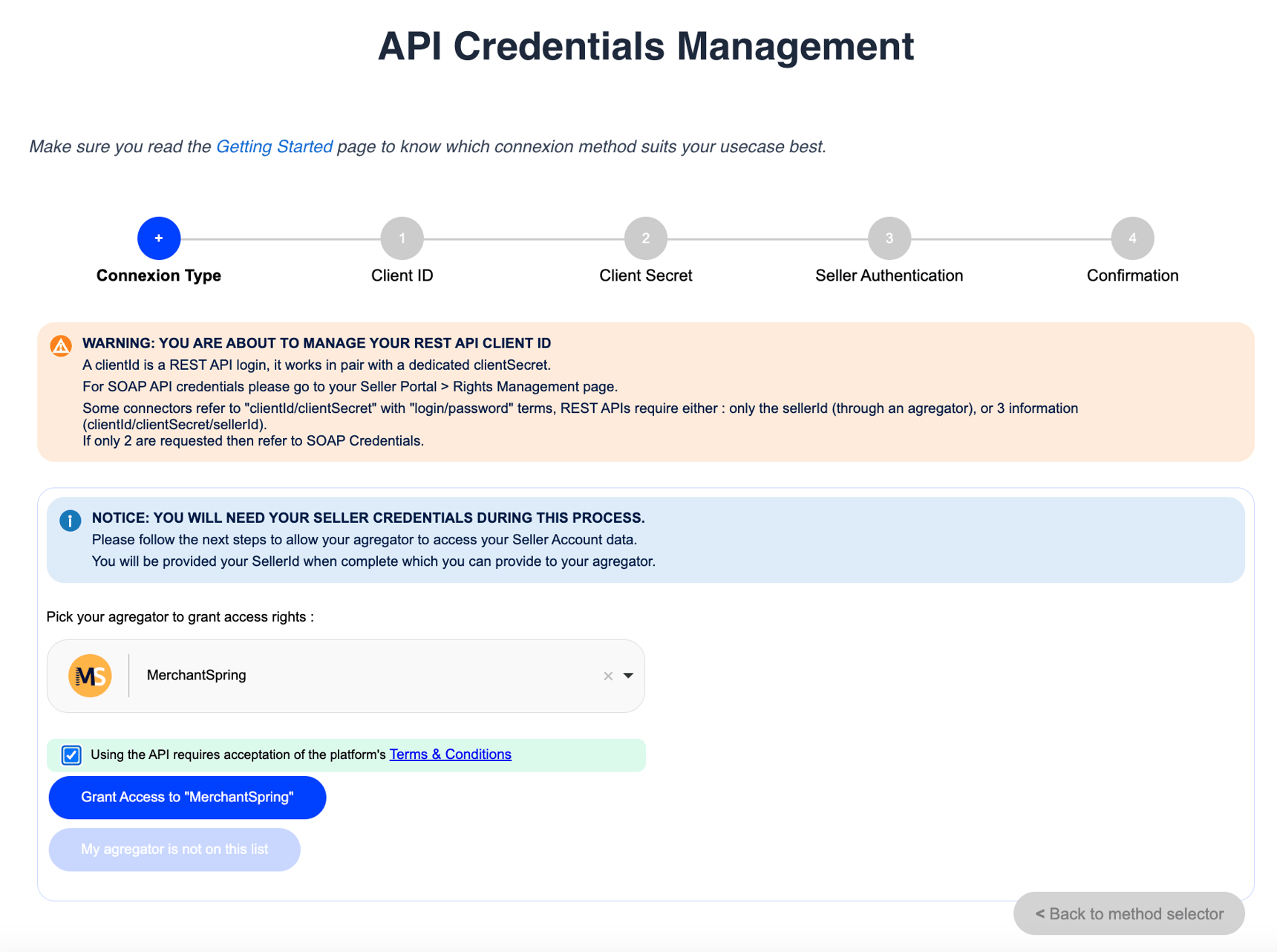Click step 2 Client Secret circle

click(x=645, y=238)
